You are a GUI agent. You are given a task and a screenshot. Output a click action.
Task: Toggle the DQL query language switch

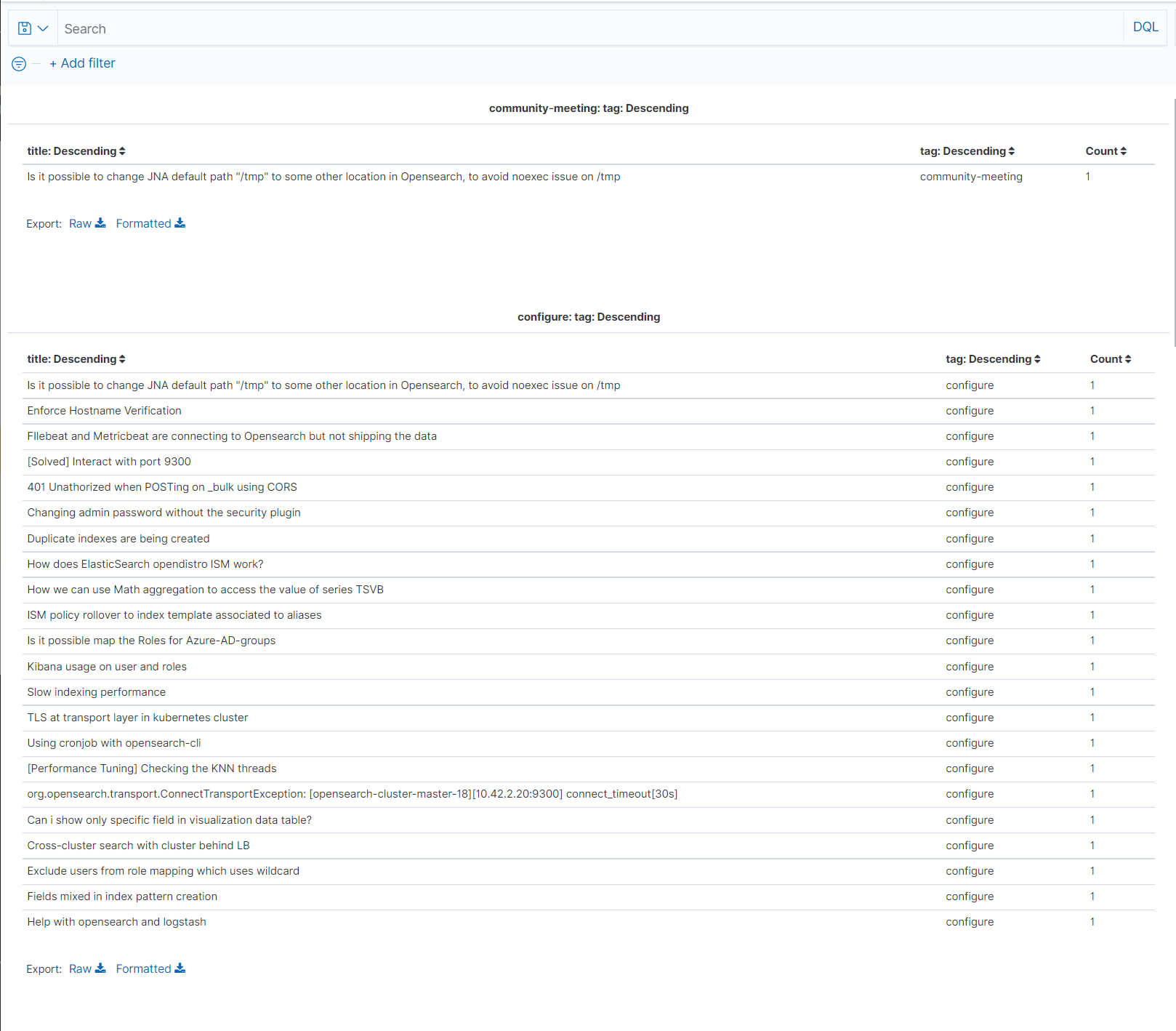coord(1145,28)
